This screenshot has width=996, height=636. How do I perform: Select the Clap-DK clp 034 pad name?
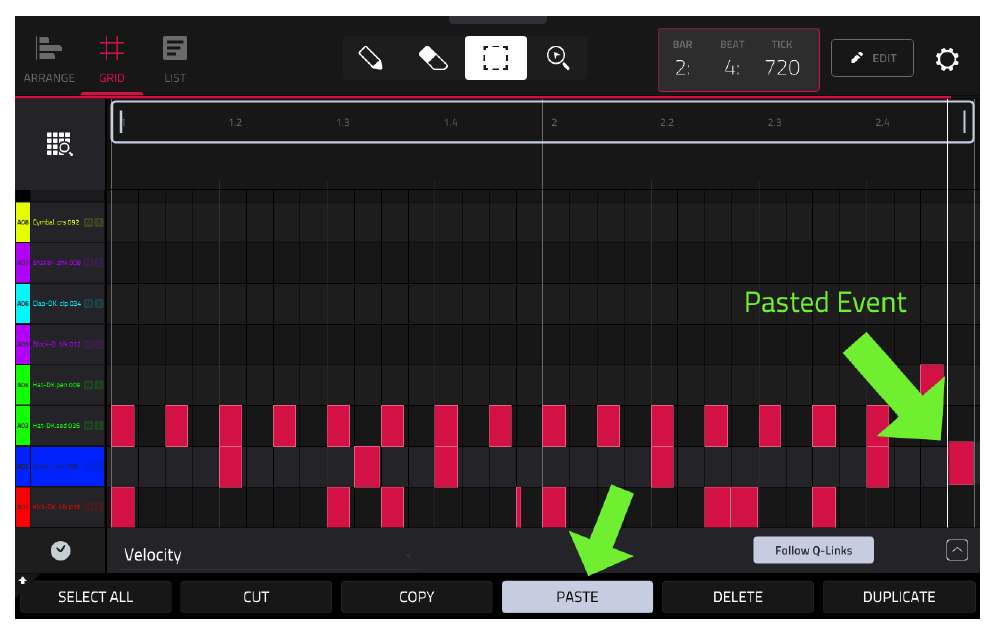[57, 304]
